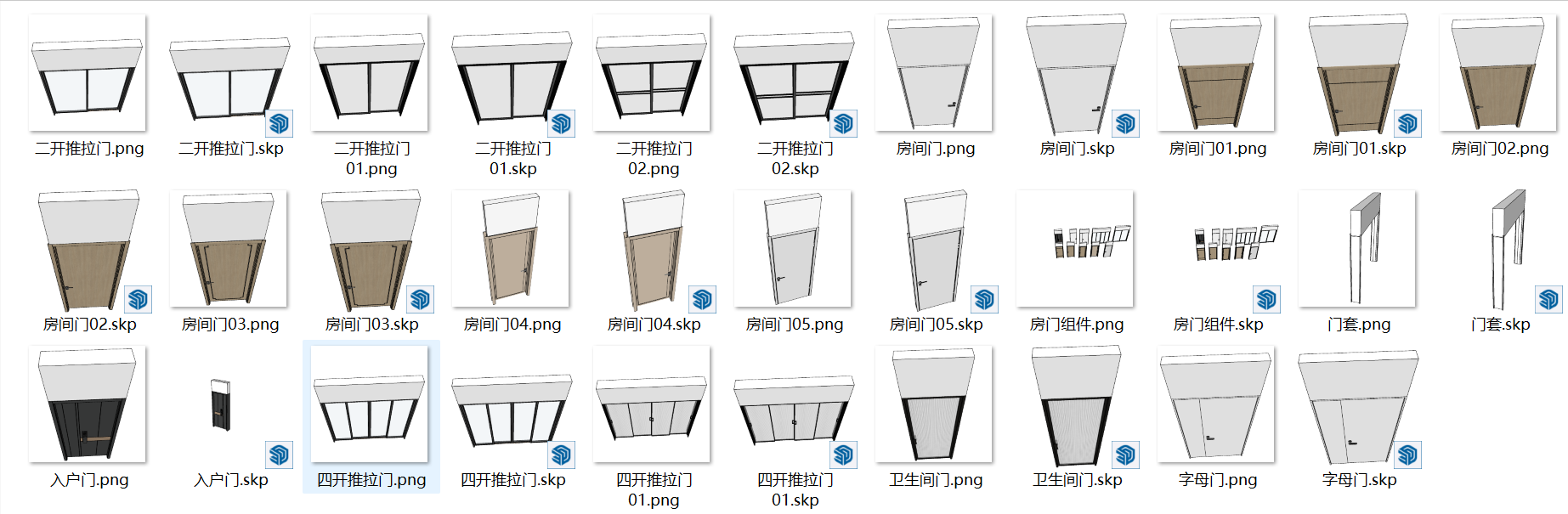Select the 字母门.png thumbnail
Viewport: 1568px width, 514px height.
1216,404
